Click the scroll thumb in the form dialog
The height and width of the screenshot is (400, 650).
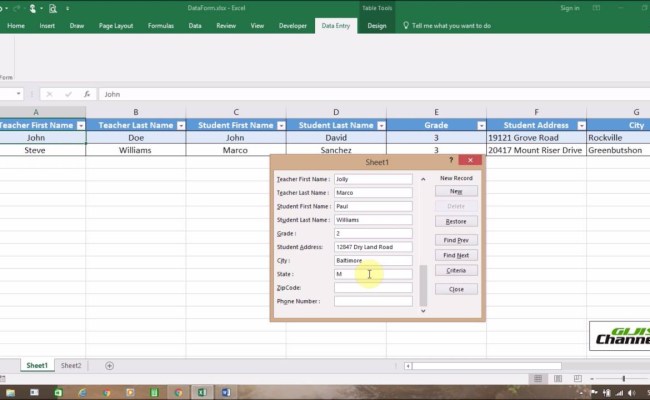[423, 285]
